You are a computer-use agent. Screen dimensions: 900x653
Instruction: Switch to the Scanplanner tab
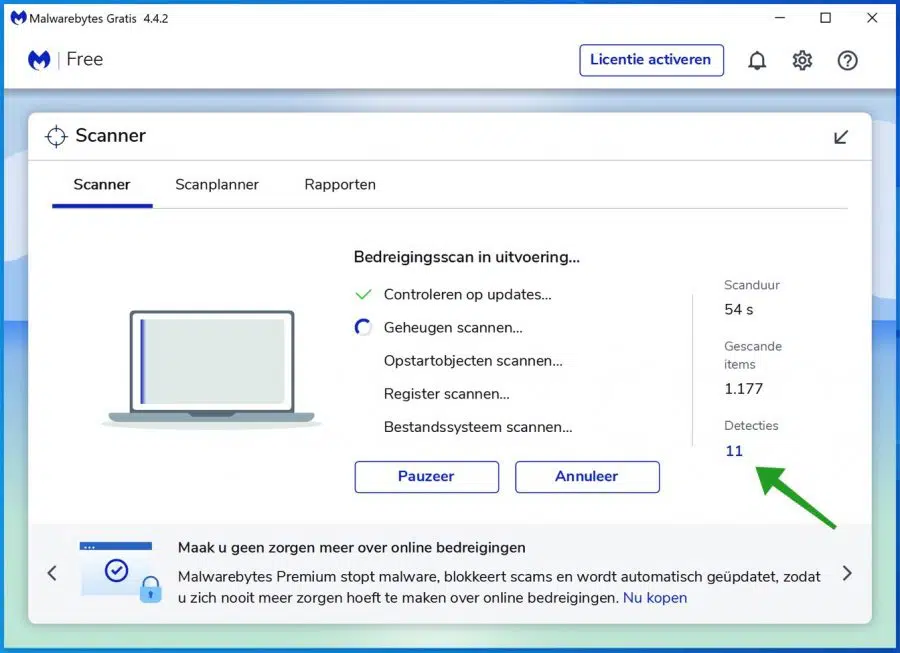(x=217, y=185)
